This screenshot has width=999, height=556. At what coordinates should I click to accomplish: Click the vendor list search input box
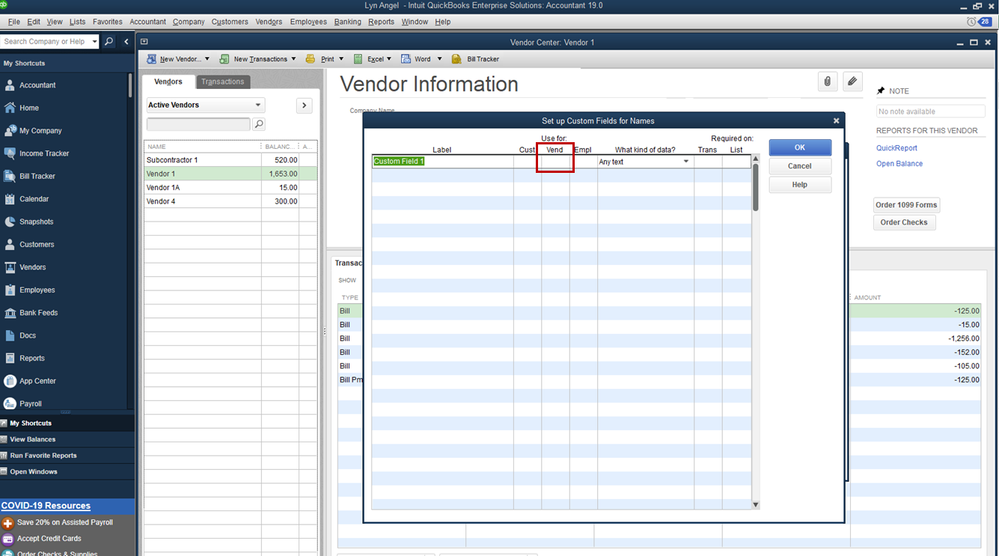pyautogui.click(x=198, y=124)
